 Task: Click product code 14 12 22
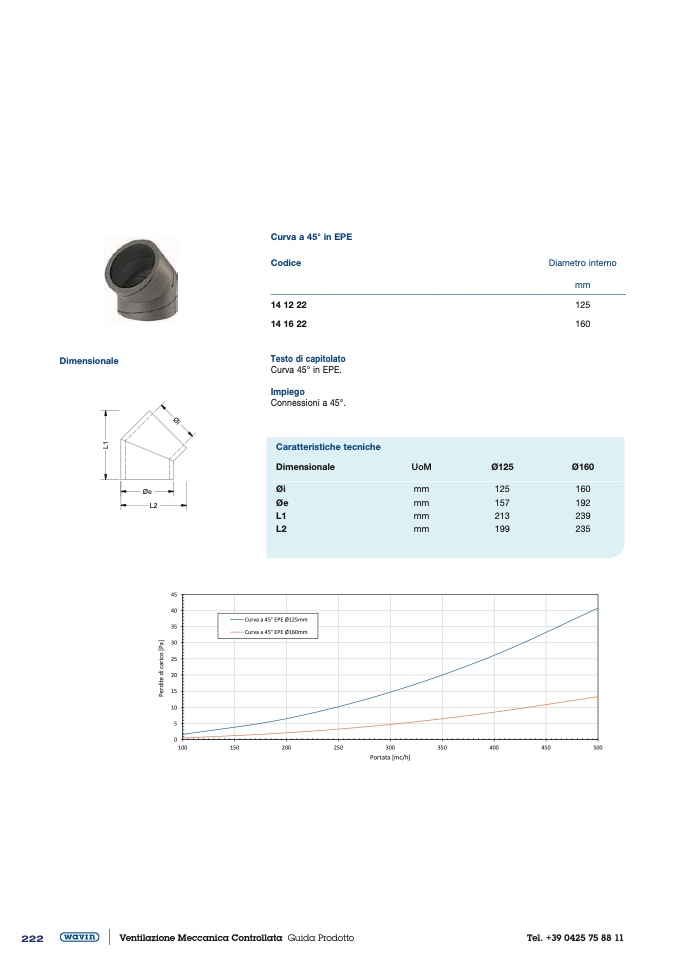coord(289,303)
